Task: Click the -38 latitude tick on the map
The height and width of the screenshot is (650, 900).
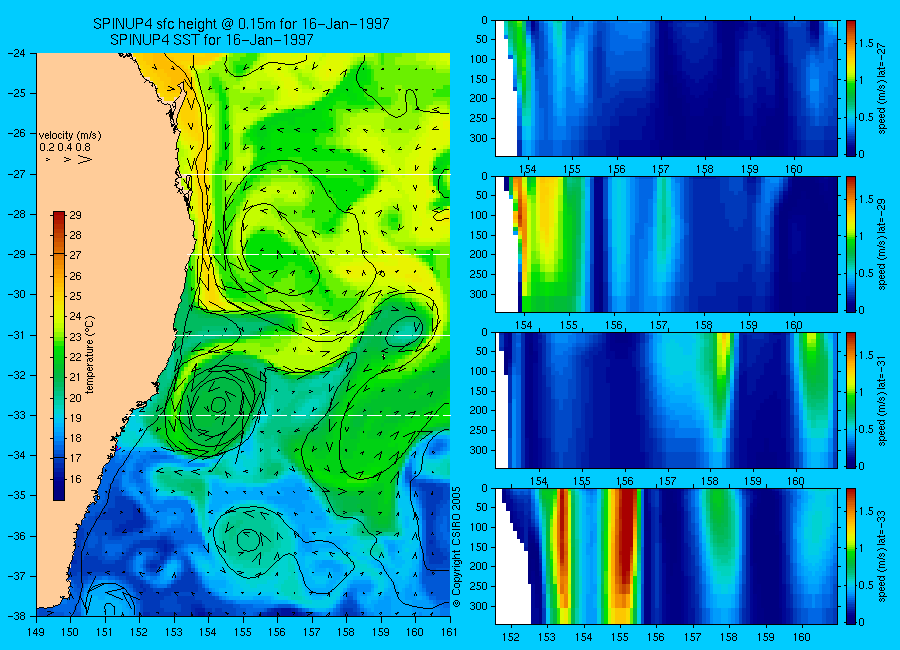Action: (17, 616)
